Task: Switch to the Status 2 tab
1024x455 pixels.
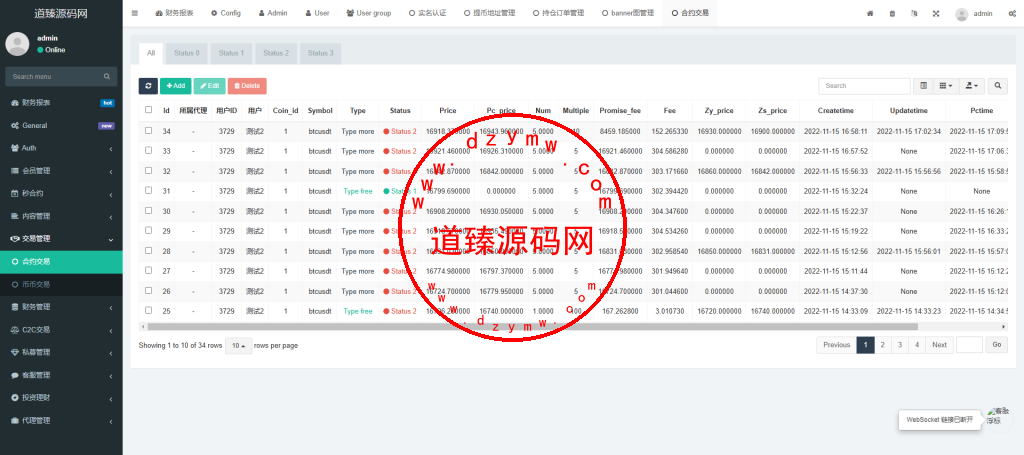Action: coord(276,54)
